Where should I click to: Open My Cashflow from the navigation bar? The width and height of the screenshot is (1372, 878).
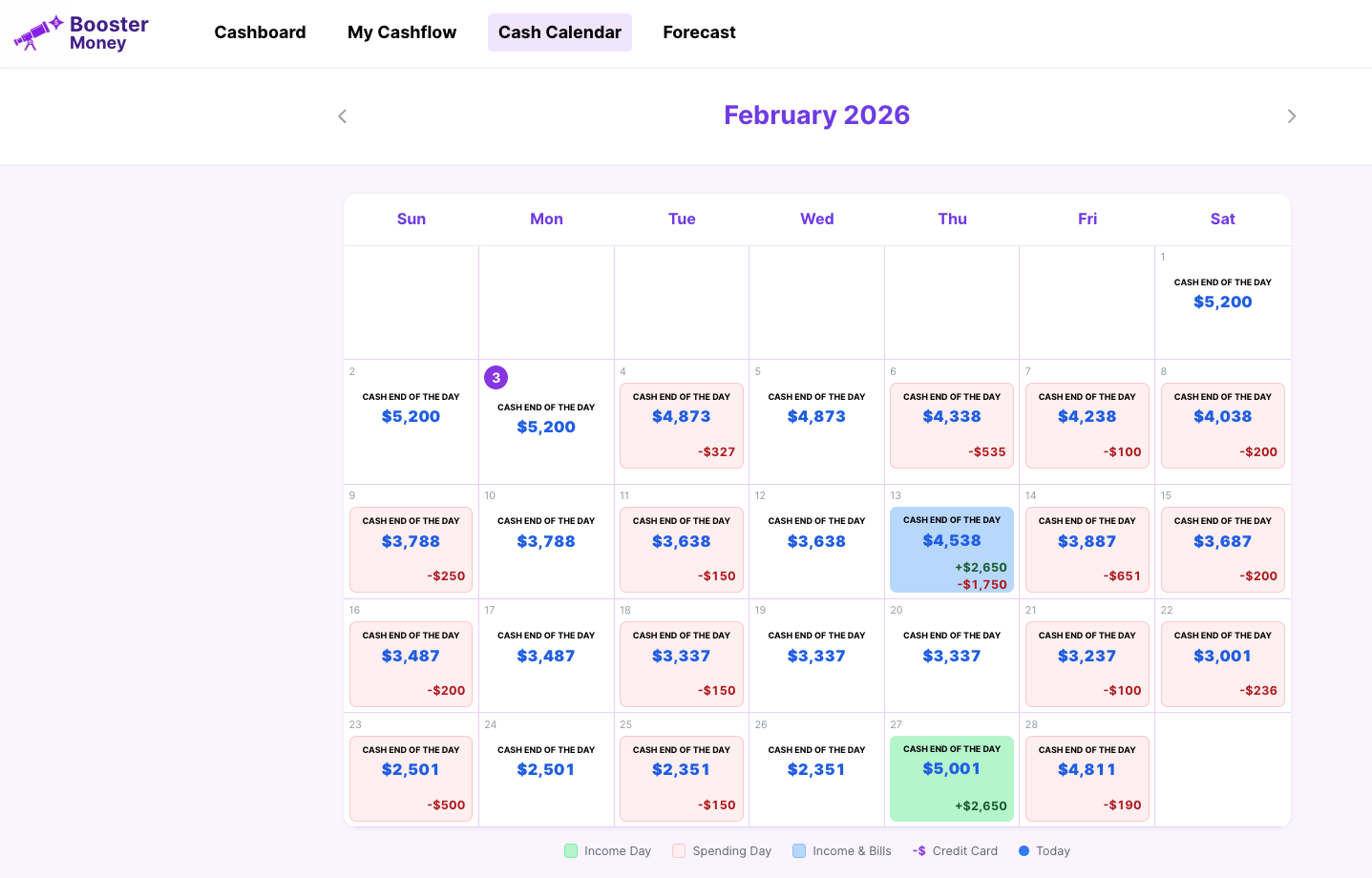pyautogui.click(x=402, y=31)
